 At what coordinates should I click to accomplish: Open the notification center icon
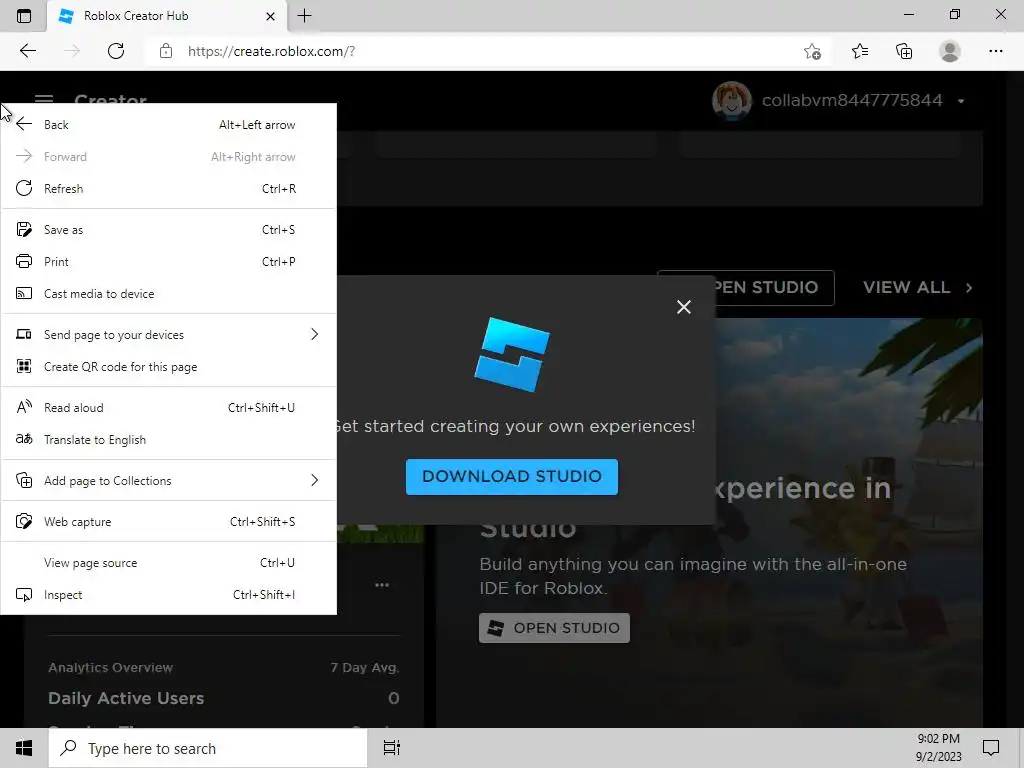991,748
